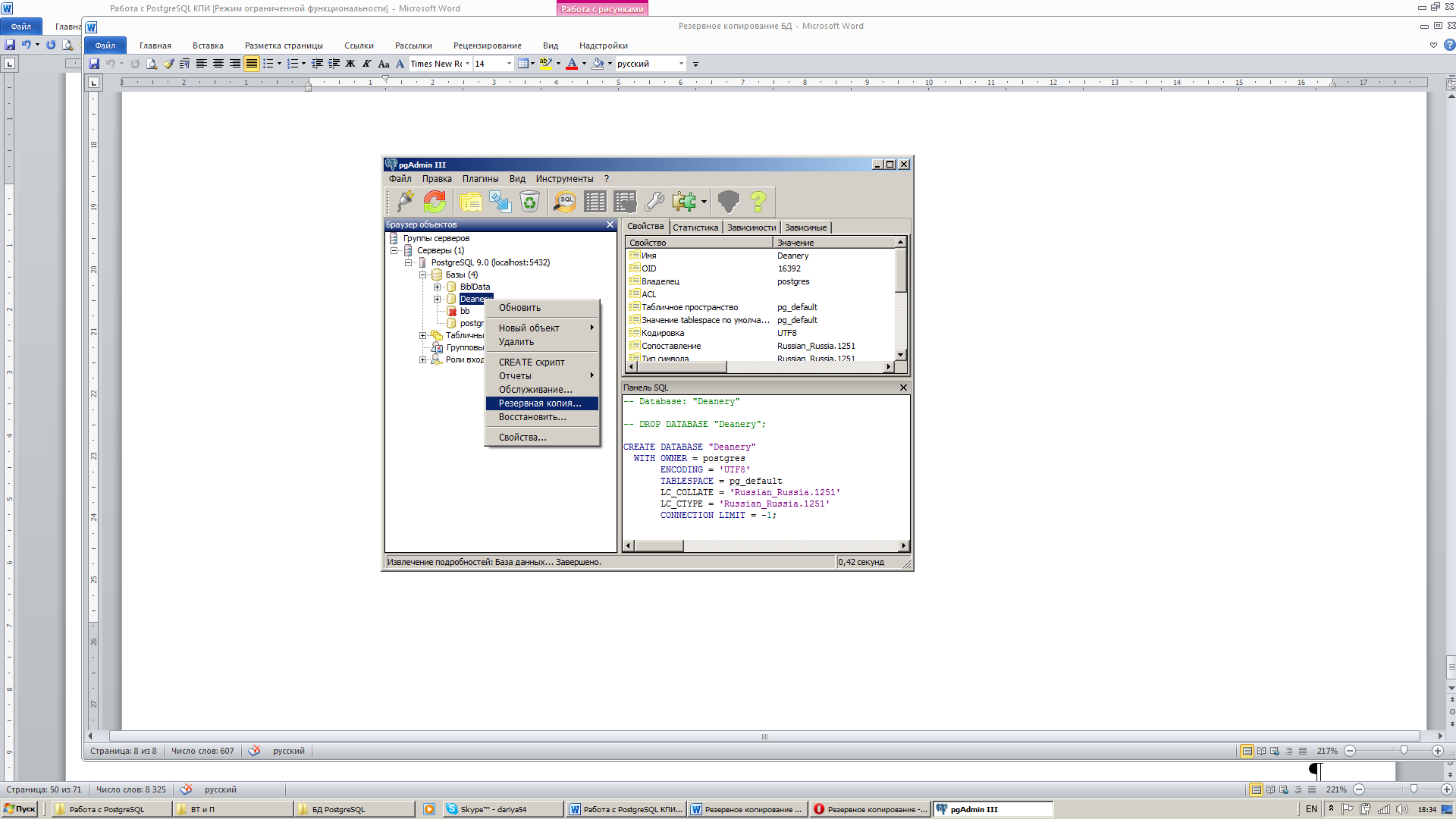
Task: Open Статистика tab in pgAdmin
Action: coord(695,227)
